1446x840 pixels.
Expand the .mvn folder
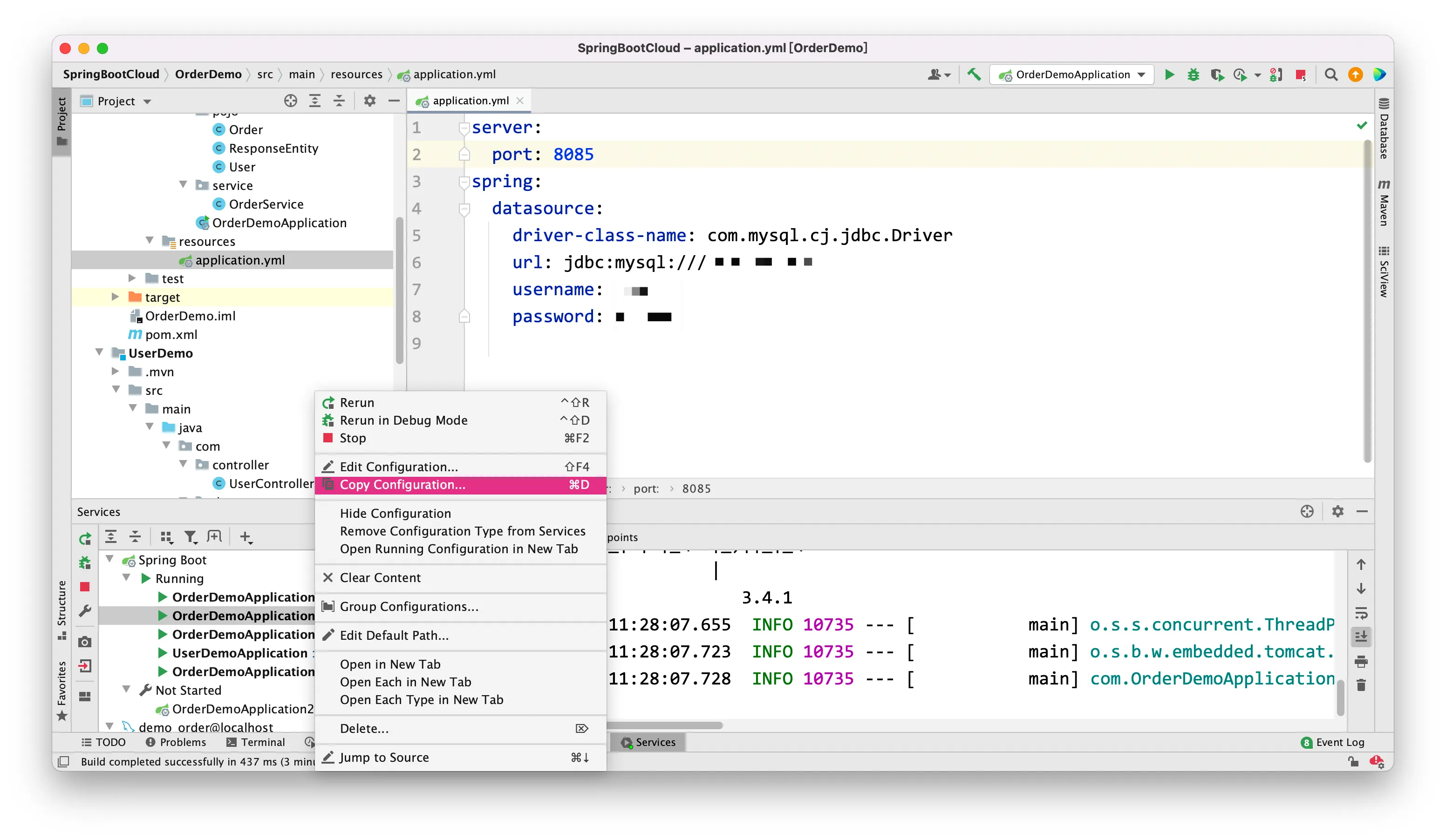coord(115,372)
